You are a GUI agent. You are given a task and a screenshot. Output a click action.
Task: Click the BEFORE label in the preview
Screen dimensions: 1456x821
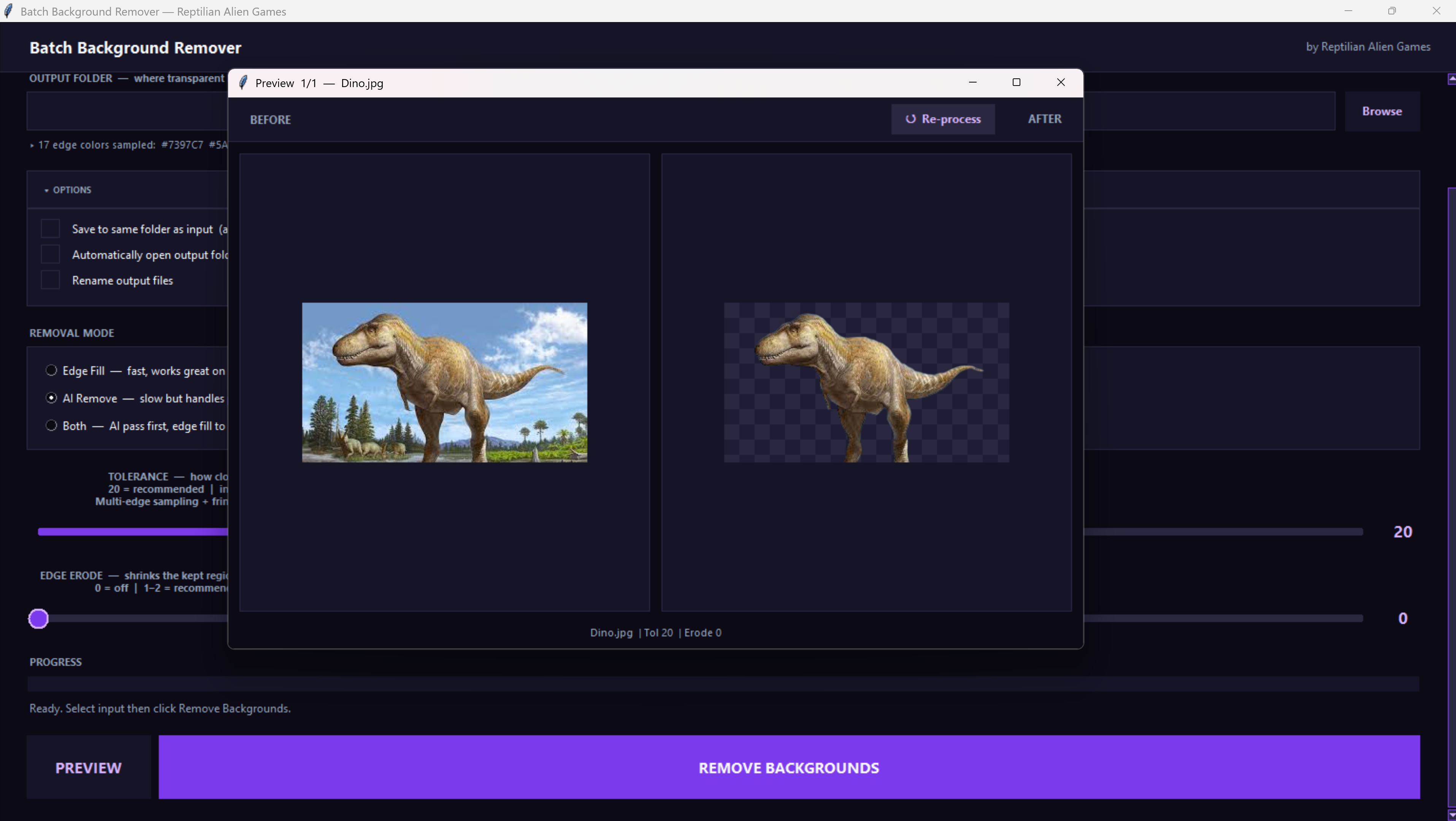pyautogui.click(x=270, y=120)
